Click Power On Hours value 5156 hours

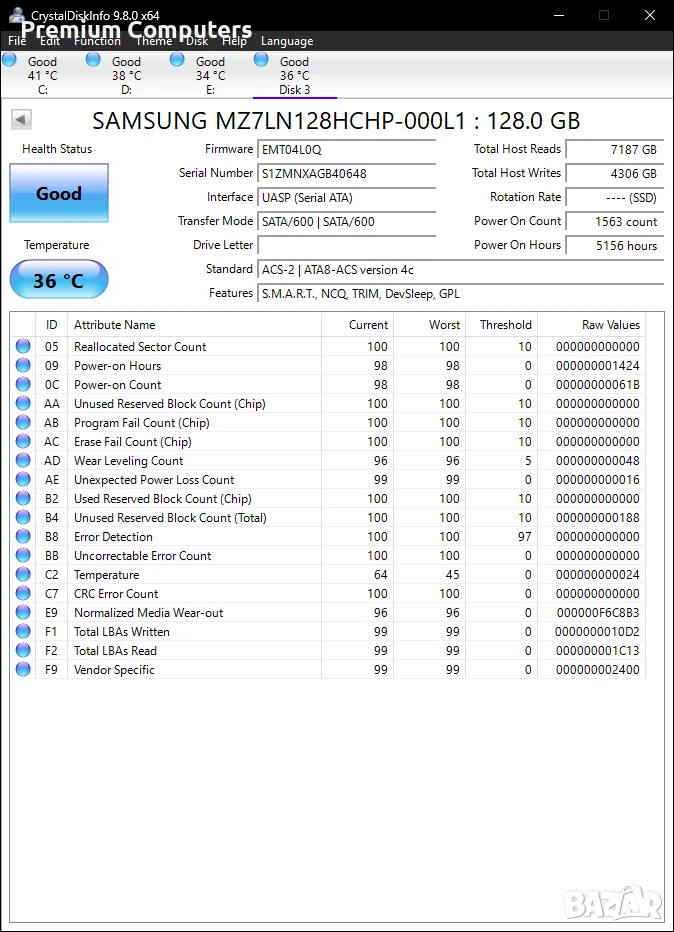(x=615, y=245)
